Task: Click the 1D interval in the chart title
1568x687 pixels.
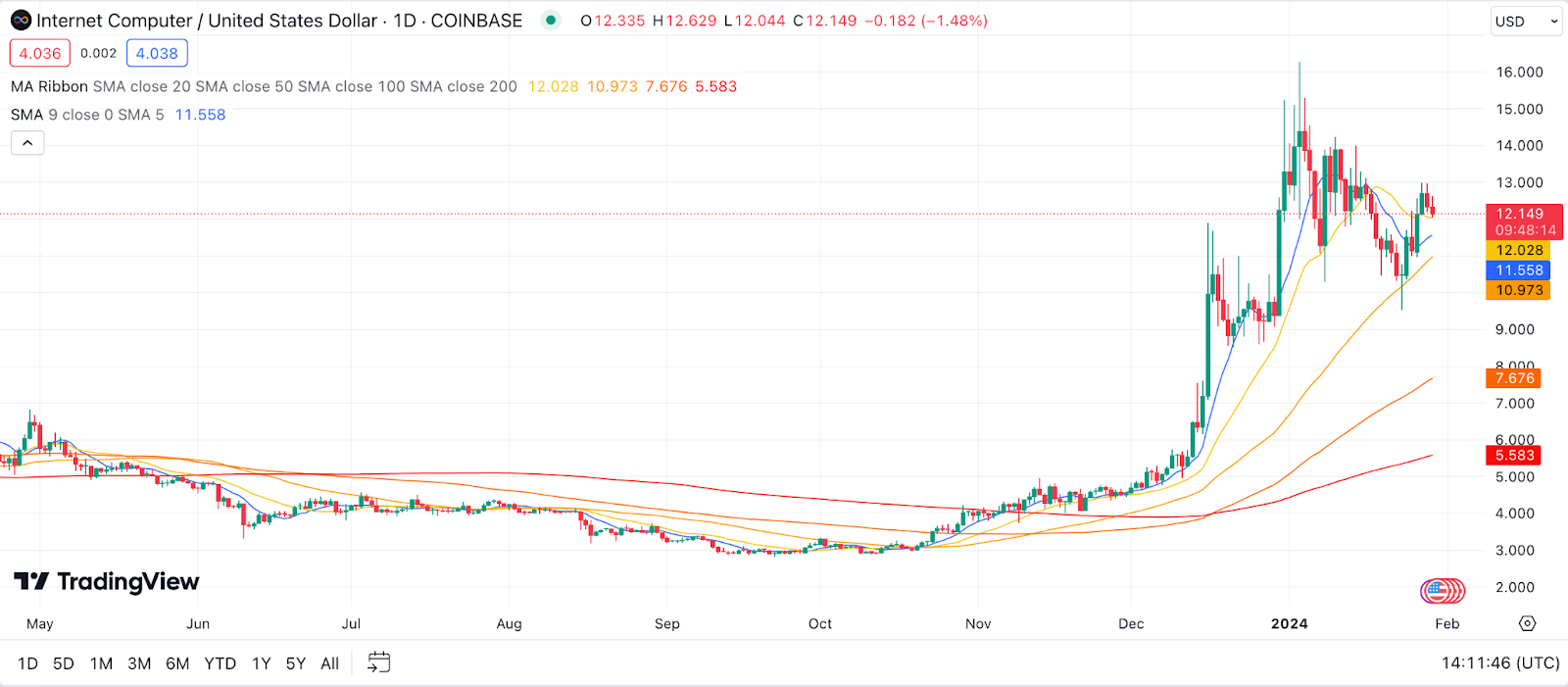Action: (x=405, y=21)
